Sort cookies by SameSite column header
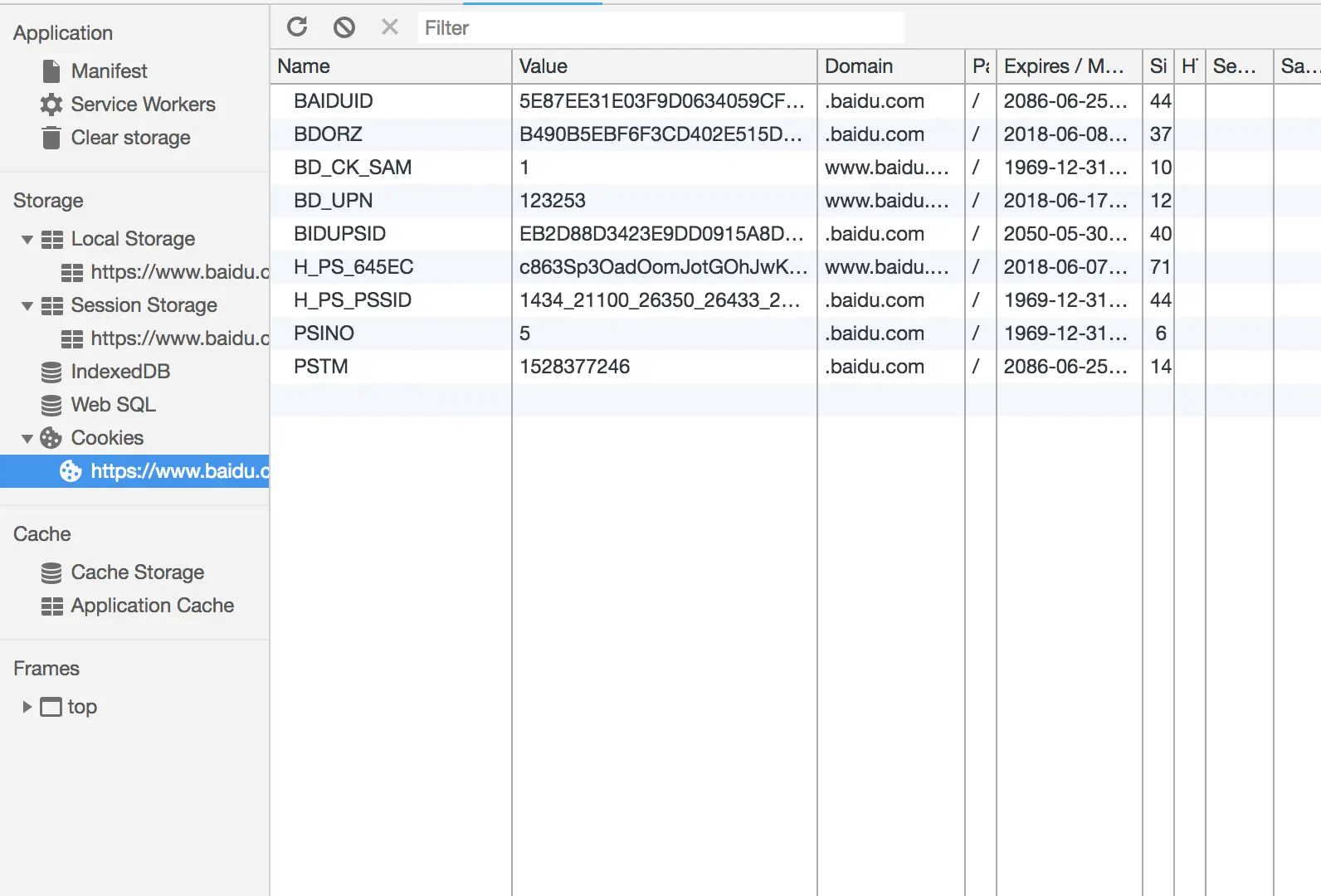Image resolution: width=1321 pixels, height=896 pixels. [x=1298, y=66]
